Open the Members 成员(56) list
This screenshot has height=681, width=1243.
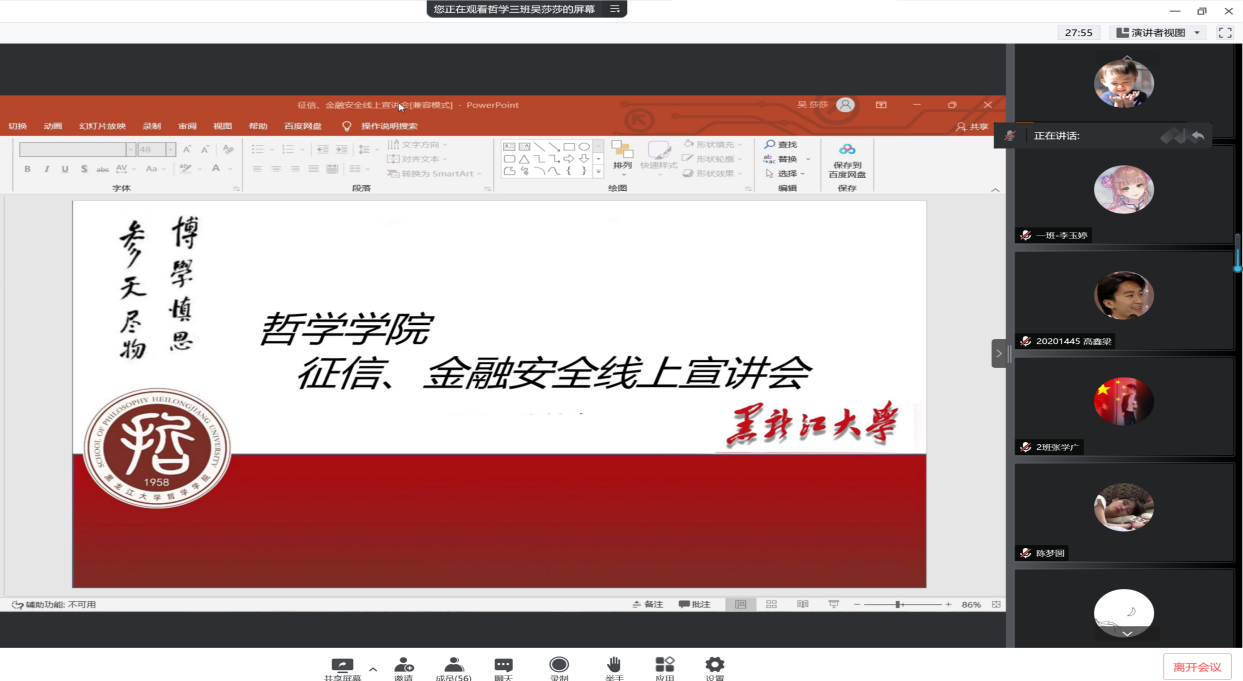tap(453, 666)
